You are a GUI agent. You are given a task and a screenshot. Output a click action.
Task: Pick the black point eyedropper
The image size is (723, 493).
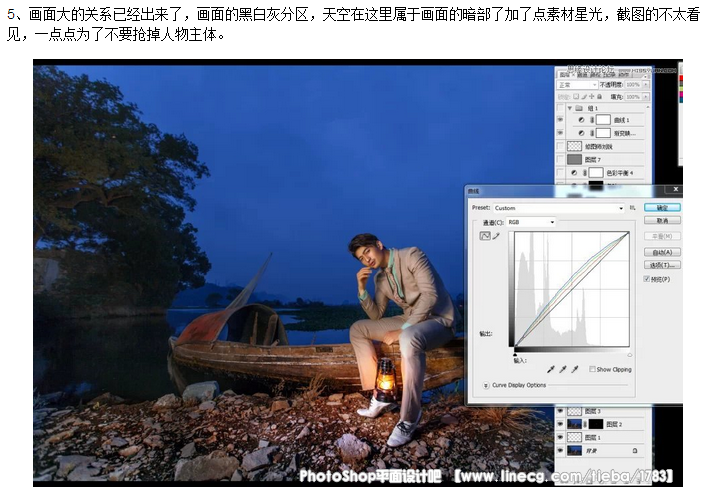coord(550,369)
